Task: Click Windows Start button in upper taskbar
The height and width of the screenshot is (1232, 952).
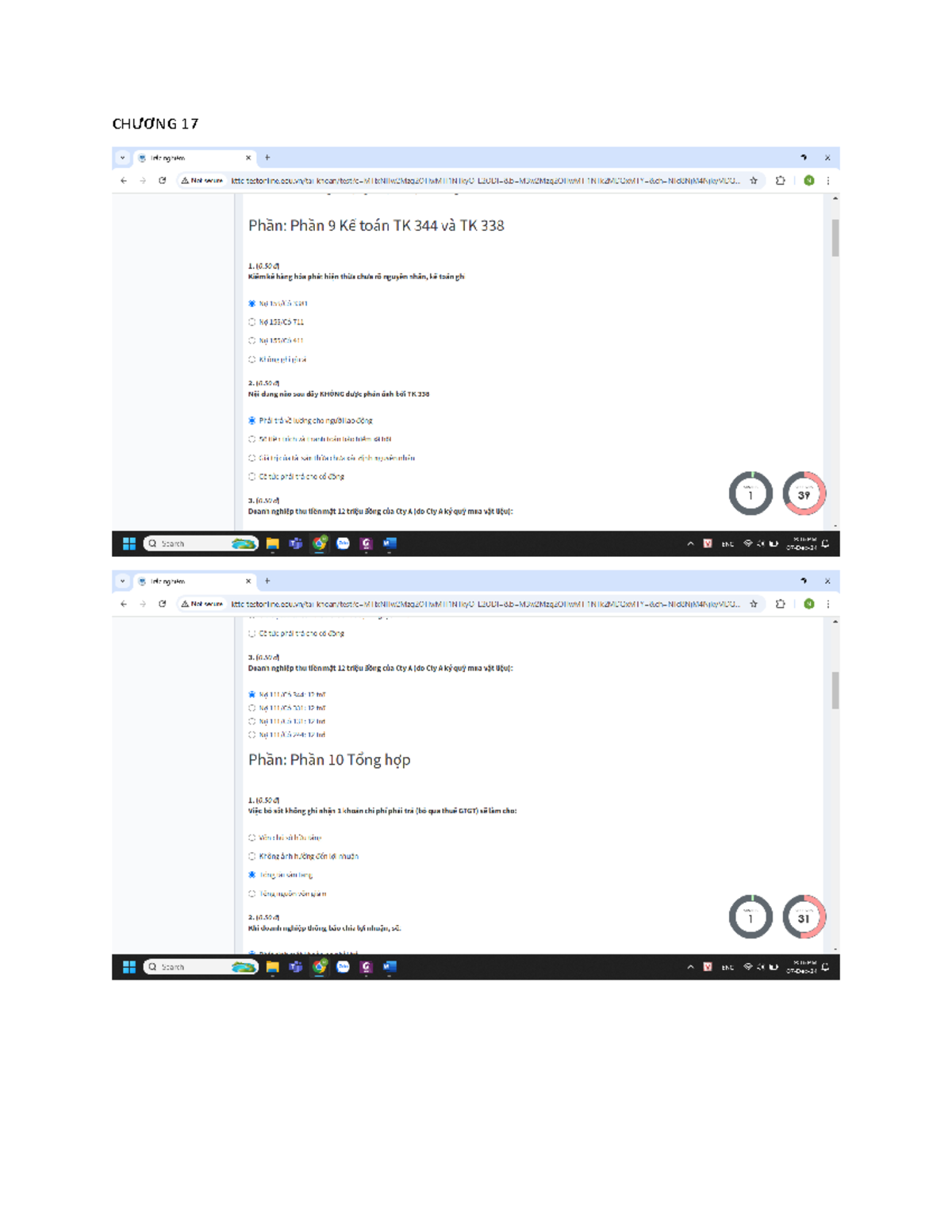Action: pyautogui.click(x=129, y=543)
